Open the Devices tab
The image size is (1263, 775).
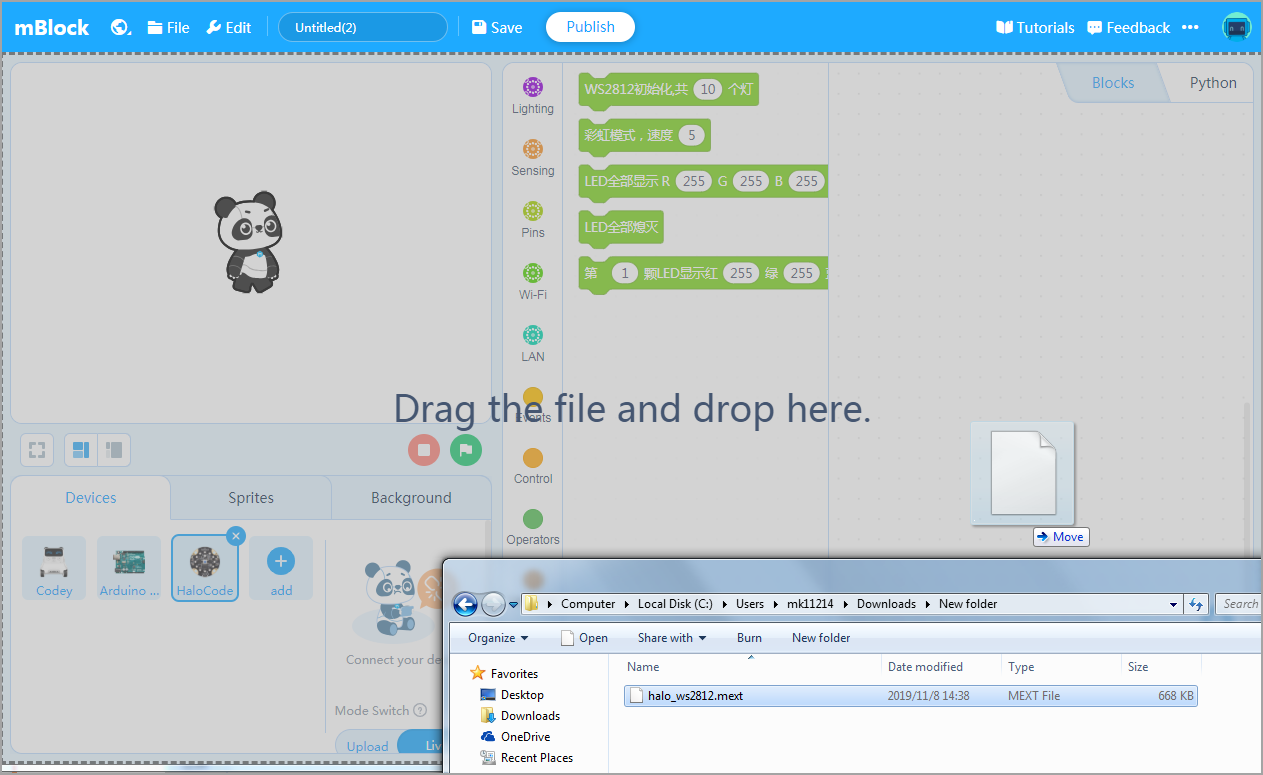91,498
